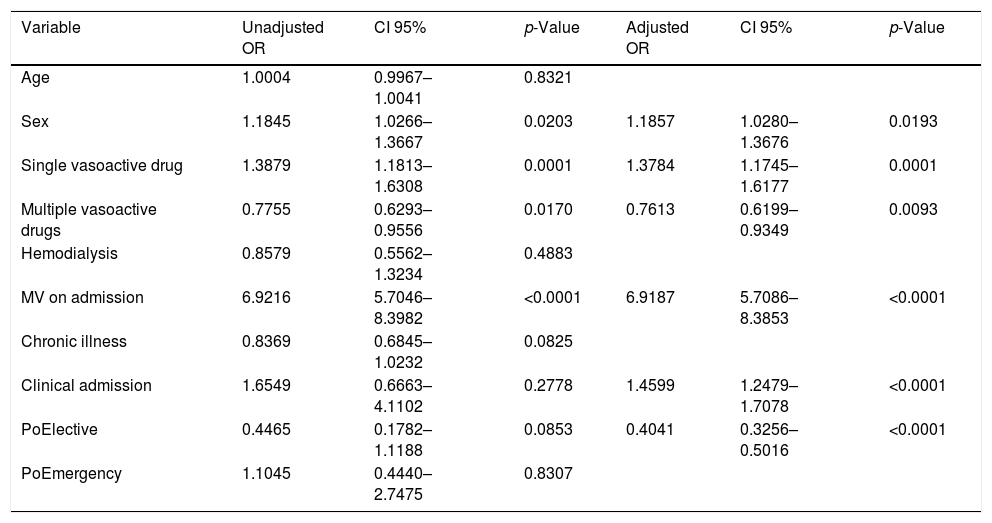Image resolution: width=992 pixels, height=523 pixels.
Task: Select the Sex row label
Action: pos(34,121)
